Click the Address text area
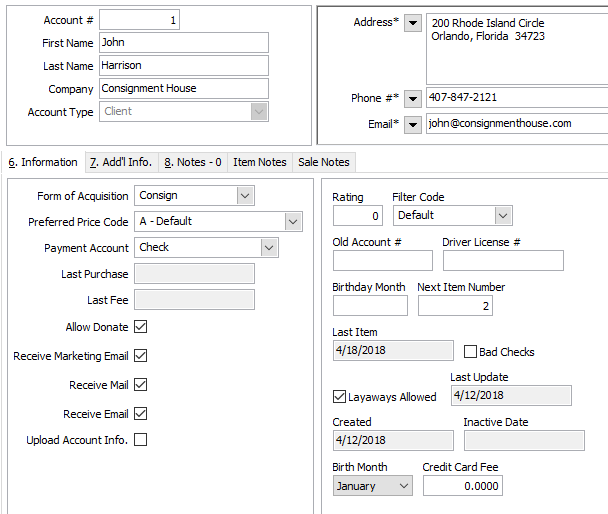This screenshot has width=608, height=514. click(517, 49)
